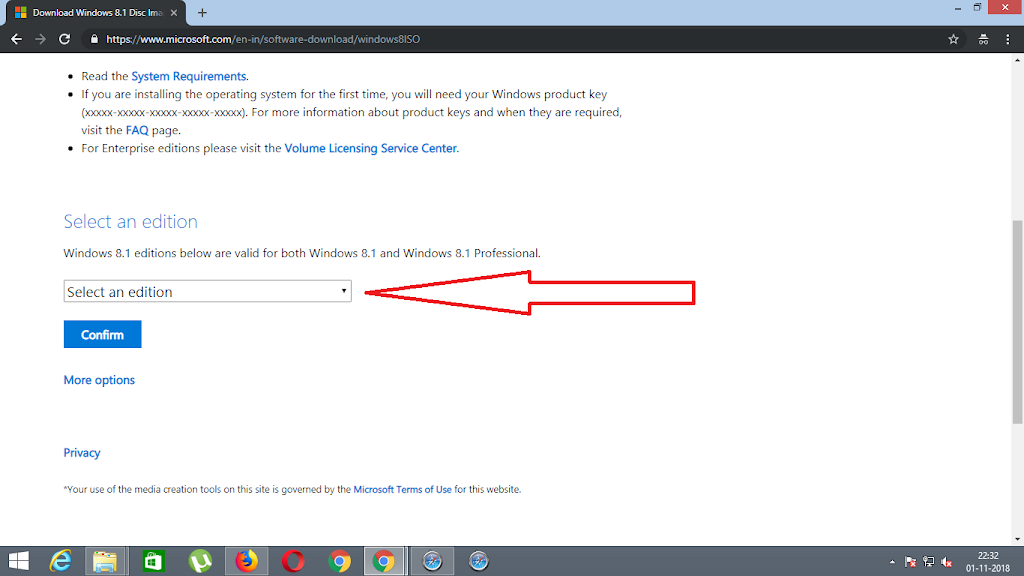
Task: Click the incognito icon in the toolbar
Action: [983, 39]
